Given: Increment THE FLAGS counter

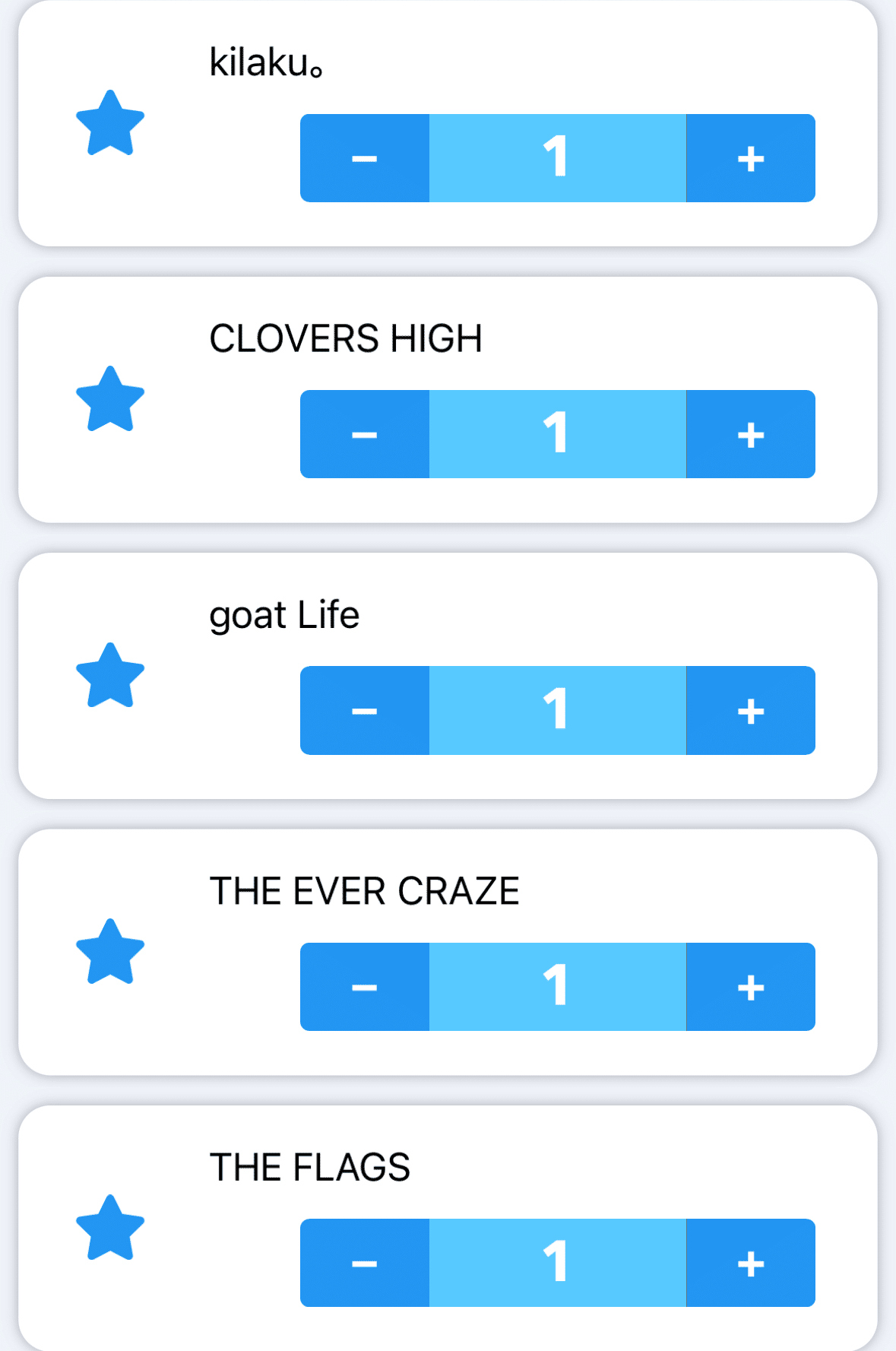Looking at the screenshot, I should (750, 1263).
